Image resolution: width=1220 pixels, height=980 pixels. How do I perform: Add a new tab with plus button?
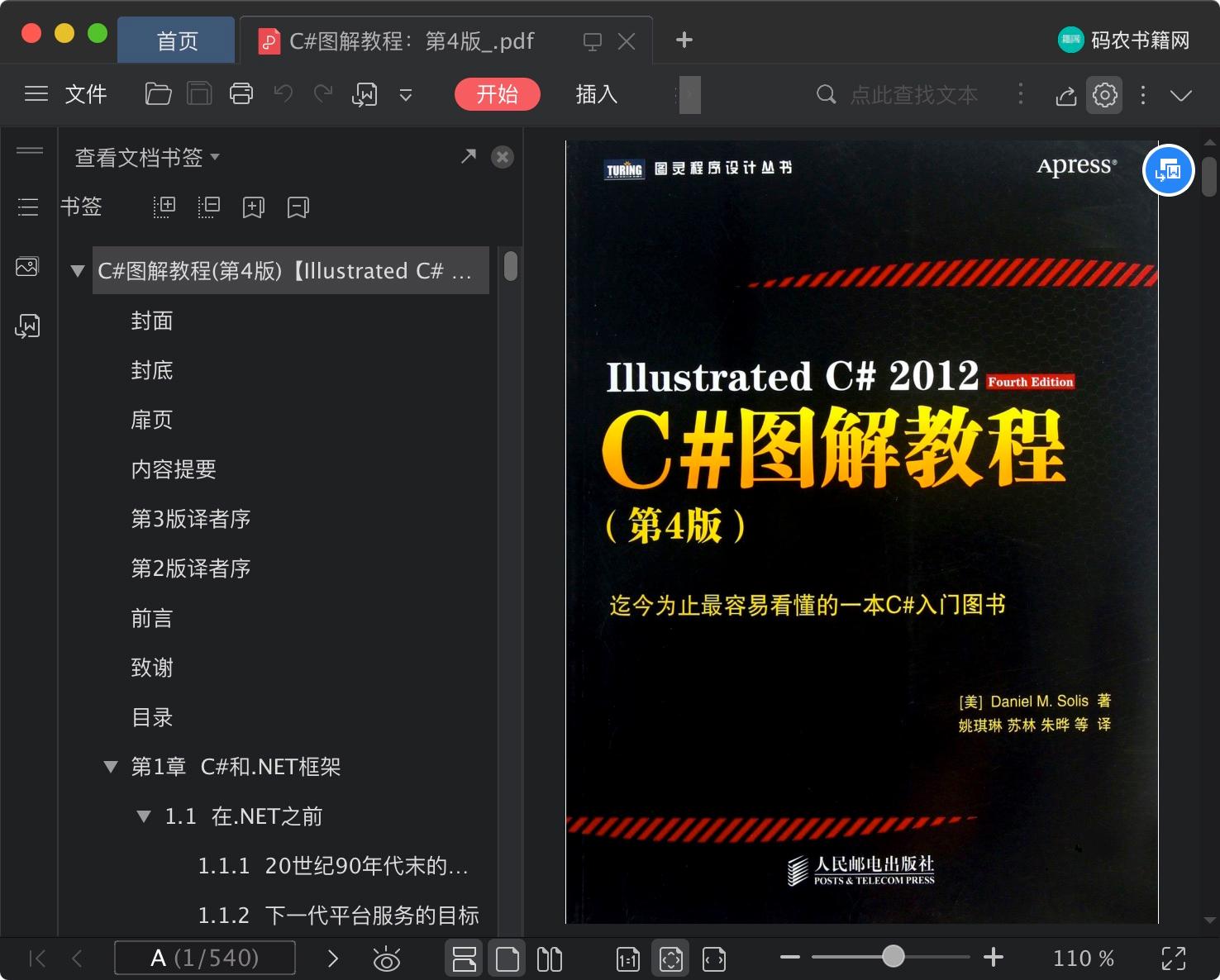(x=684, y=40)
